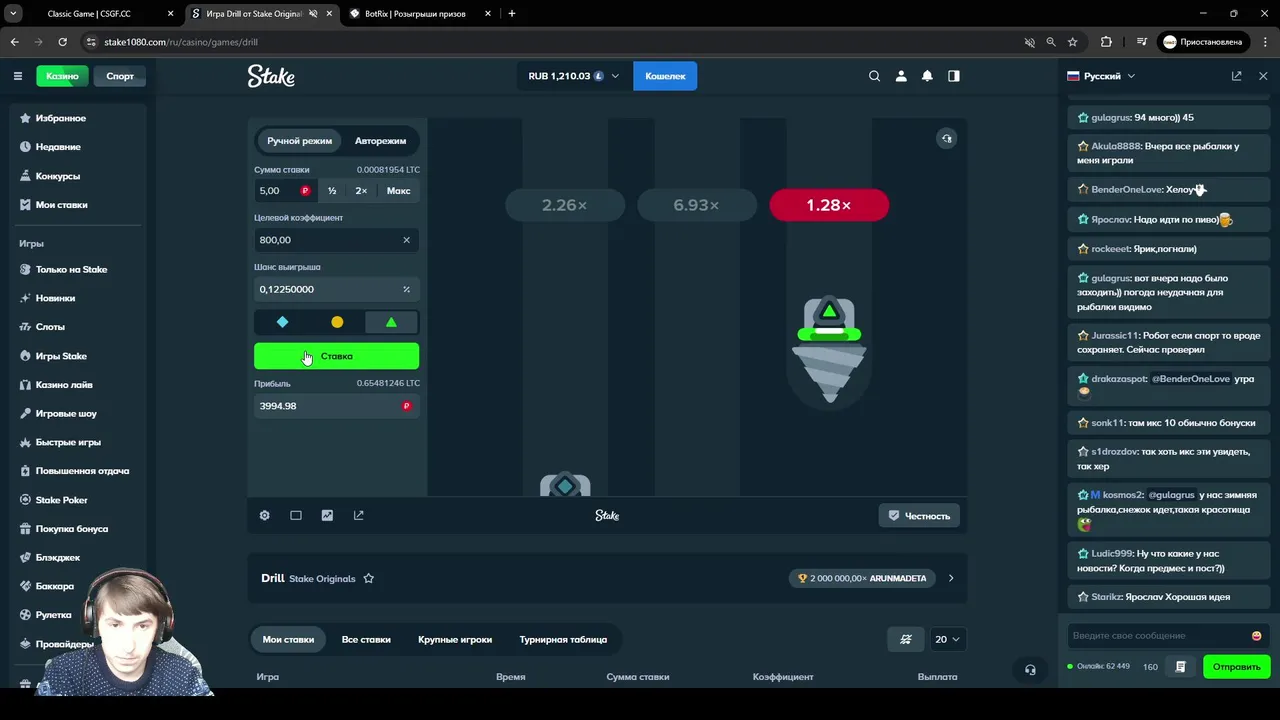Open the notifications bell
Image resolution: width=1280 pixels, height=720 pixels.
point(927,76)
